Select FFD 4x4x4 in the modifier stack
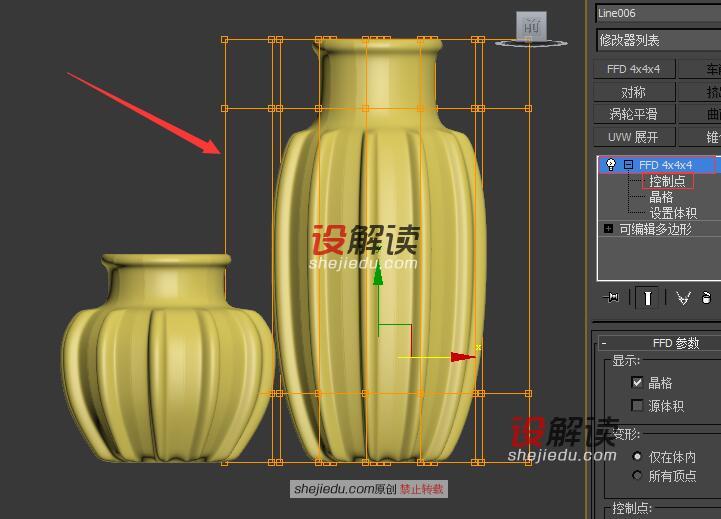This screenshot has height=519, width=721. (x=665, y=165)
